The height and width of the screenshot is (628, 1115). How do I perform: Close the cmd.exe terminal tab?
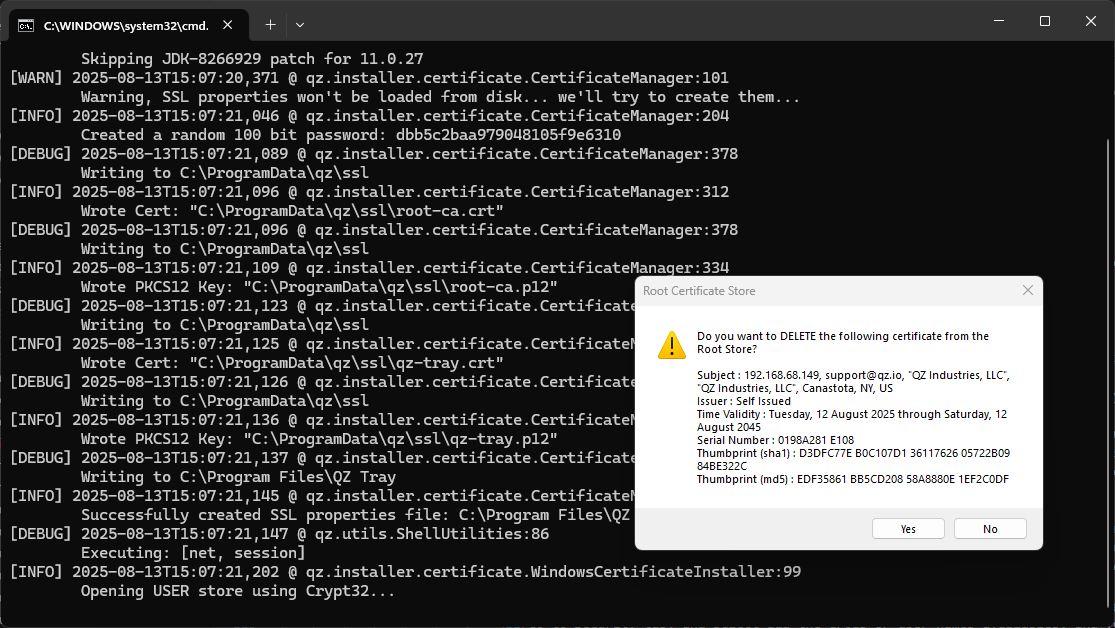point(229,24)
